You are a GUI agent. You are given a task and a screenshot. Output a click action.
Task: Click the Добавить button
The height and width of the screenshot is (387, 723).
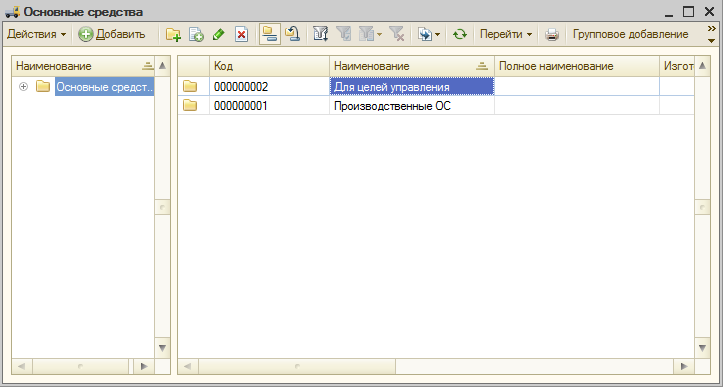[x=112, y=35]
